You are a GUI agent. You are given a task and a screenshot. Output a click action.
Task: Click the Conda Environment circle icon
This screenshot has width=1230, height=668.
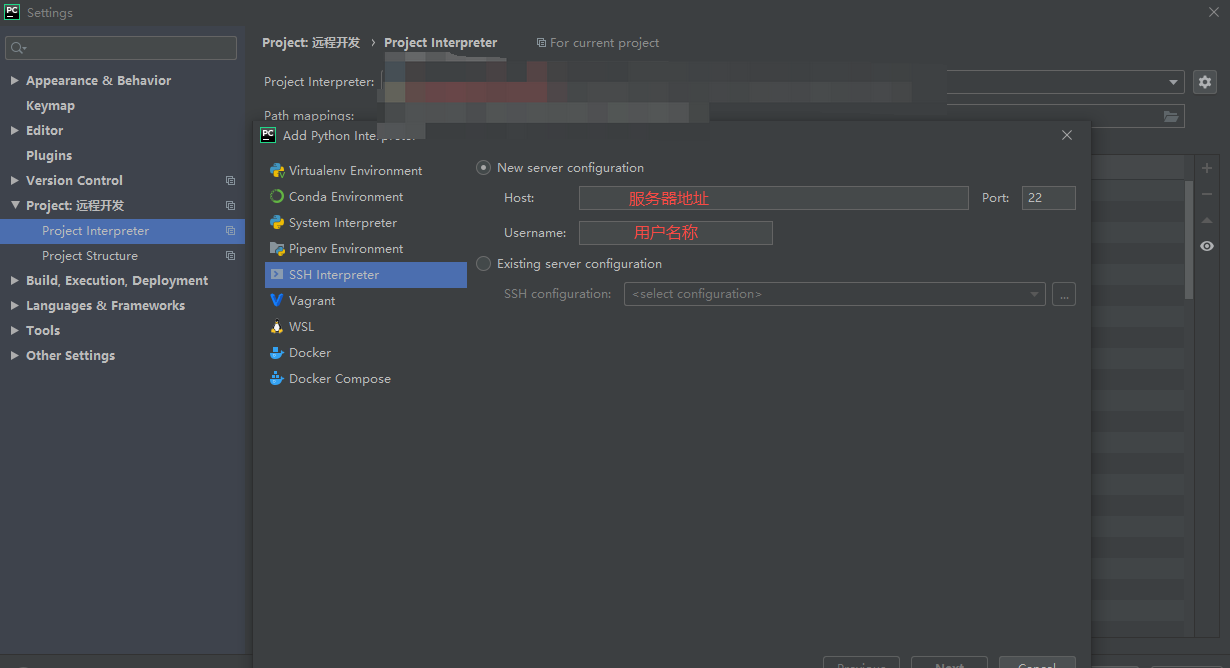[277, 197]
